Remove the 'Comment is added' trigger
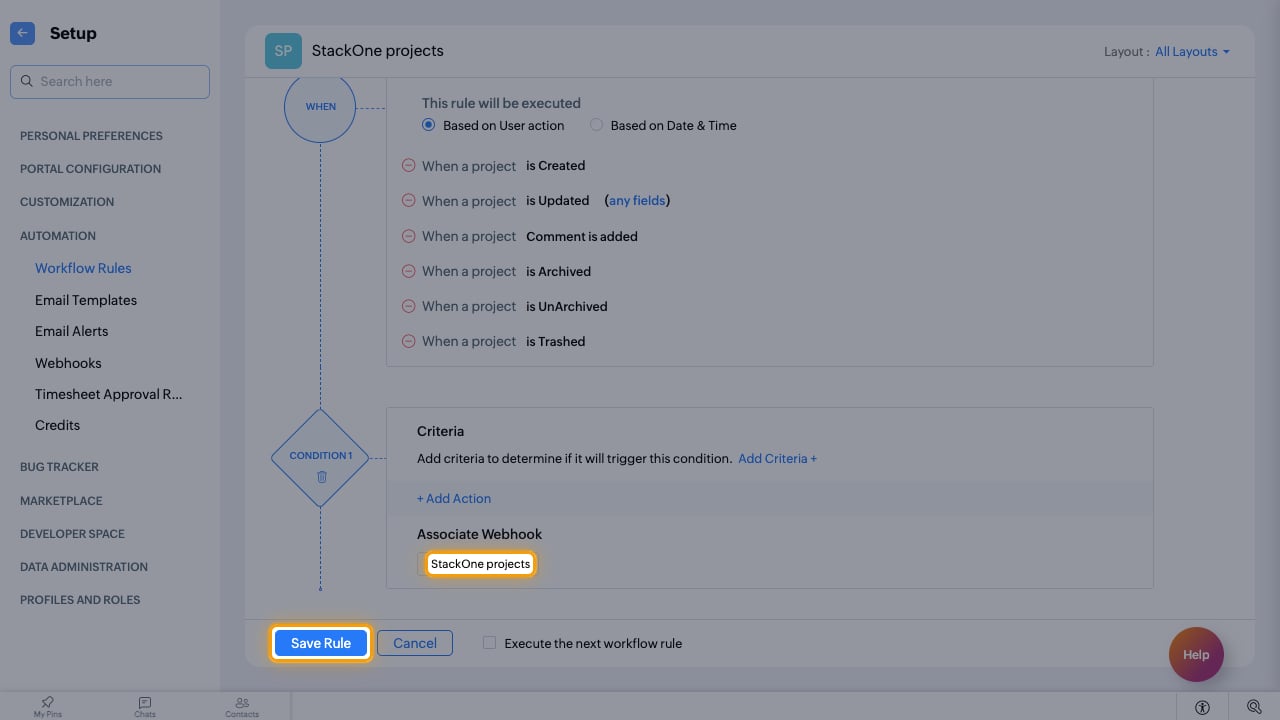The width and height of the screenshot is (1280, 720). 408,236
